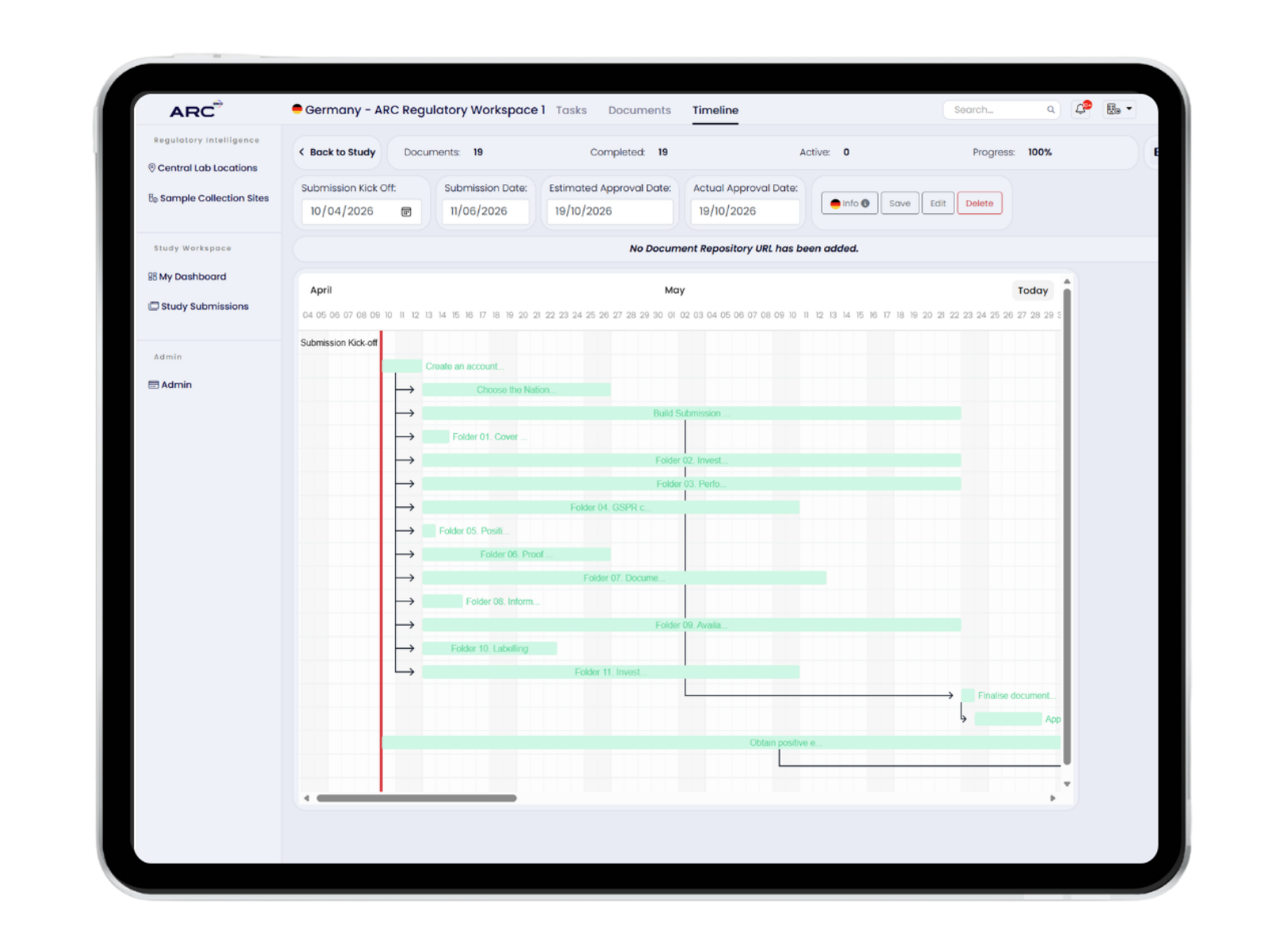Open the organization account dropdown
The width and height of the screenshot is (1285, 952).
coord(1119,109)
